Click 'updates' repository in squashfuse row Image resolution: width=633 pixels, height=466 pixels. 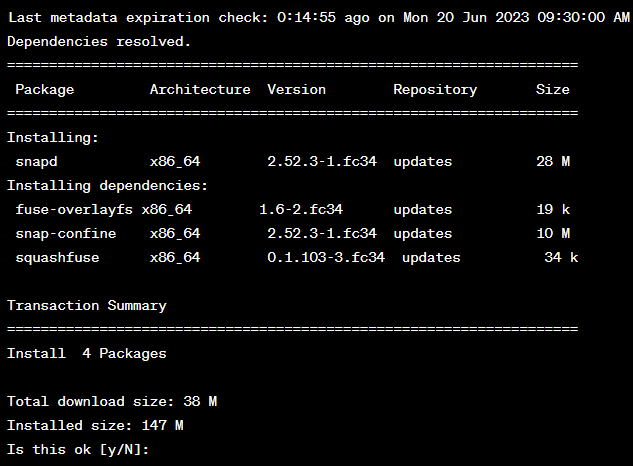point(431,258)
